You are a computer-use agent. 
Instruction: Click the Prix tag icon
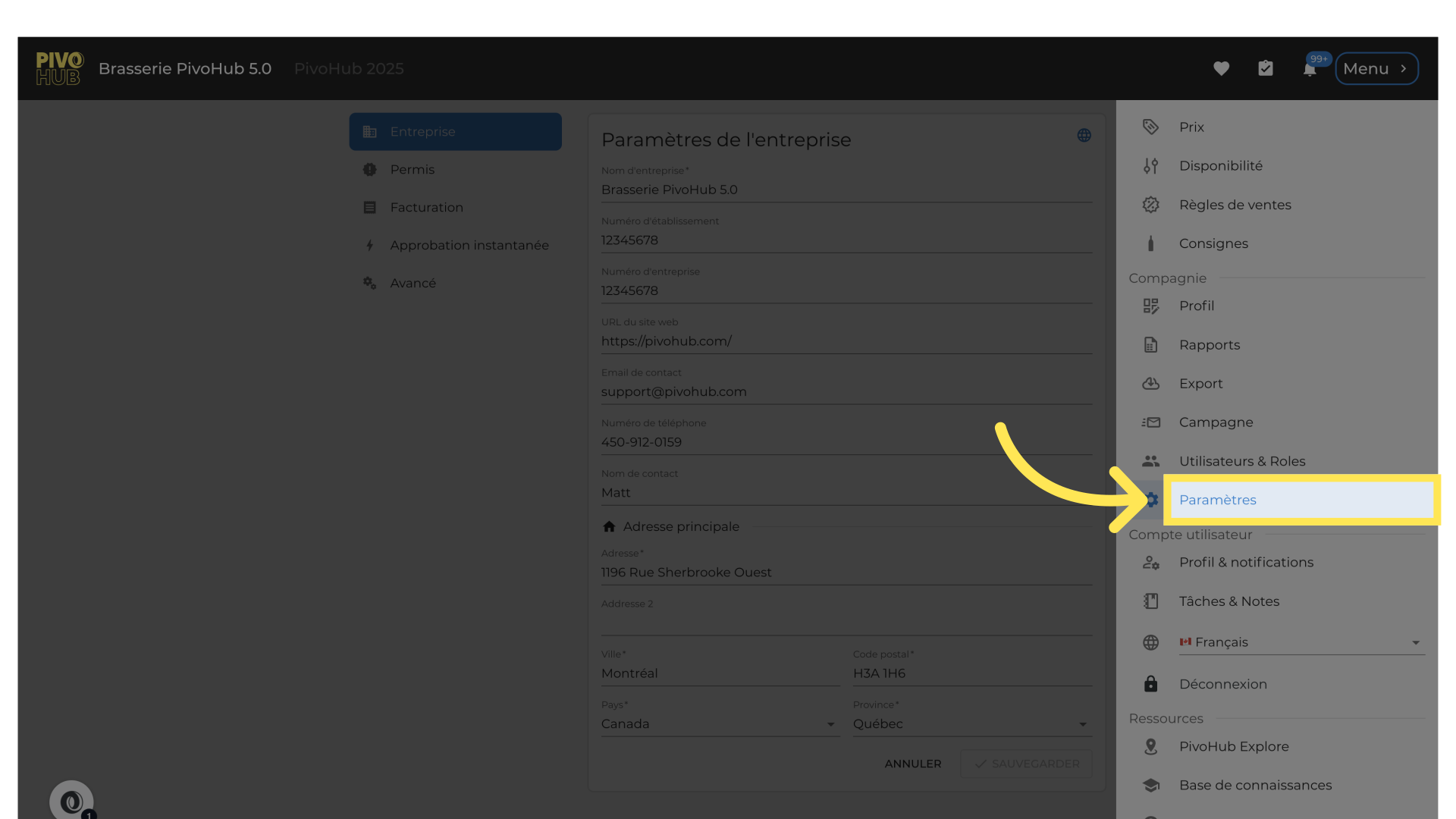click(1150, 127)
